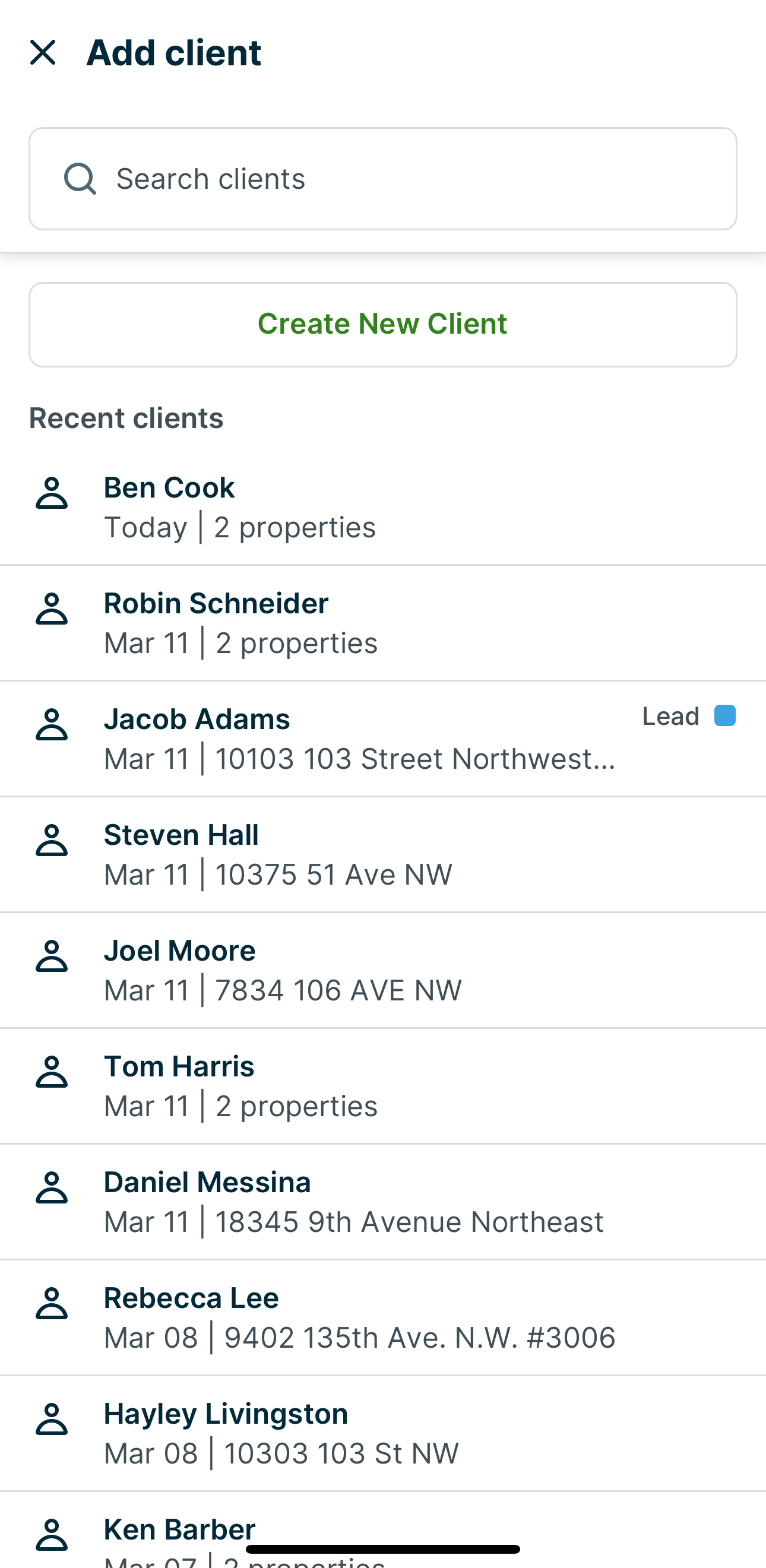The height and width of the screenshot is (1568, 766).
Task: Tap the person icon next to Joel Moore
Action: 52,956
